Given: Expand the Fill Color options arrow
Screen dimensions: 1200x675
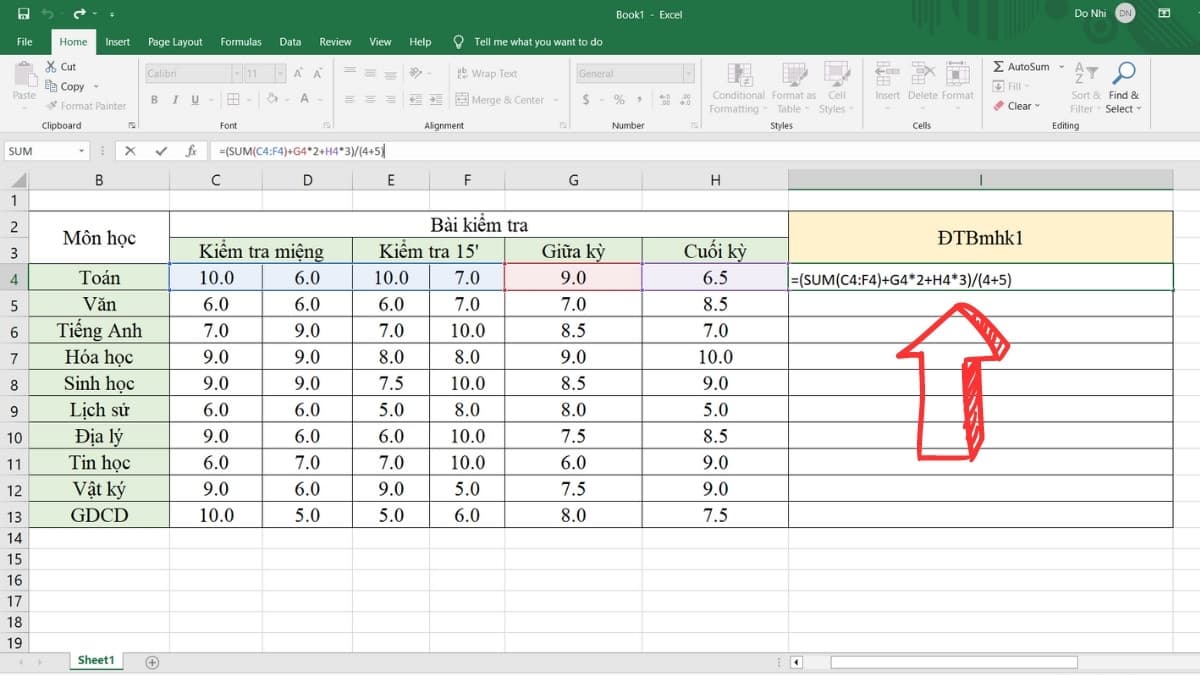Looking at the screenshot, I should (x=285, y=100).
